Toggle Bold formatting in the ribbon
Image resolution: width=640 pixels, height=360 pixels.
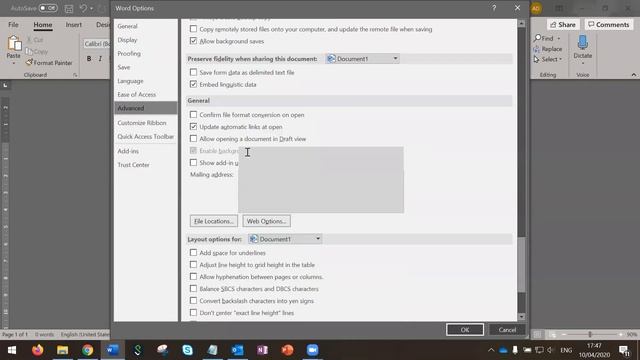89,59
